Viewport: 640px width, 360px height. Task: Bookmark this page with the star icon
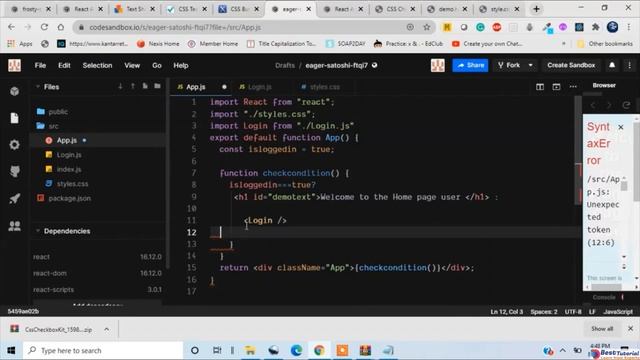coord(427,27)
